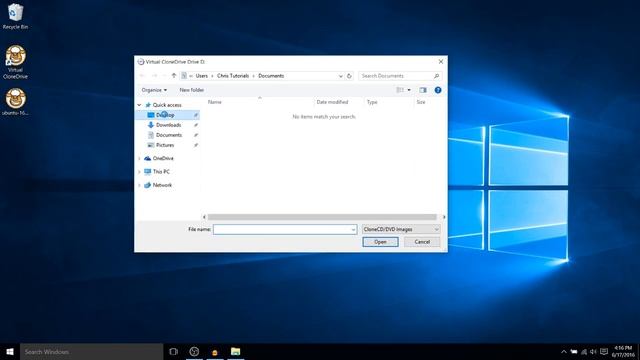Click the Forward navigation arrow
The image size is (640, 360).
point(154,76)
